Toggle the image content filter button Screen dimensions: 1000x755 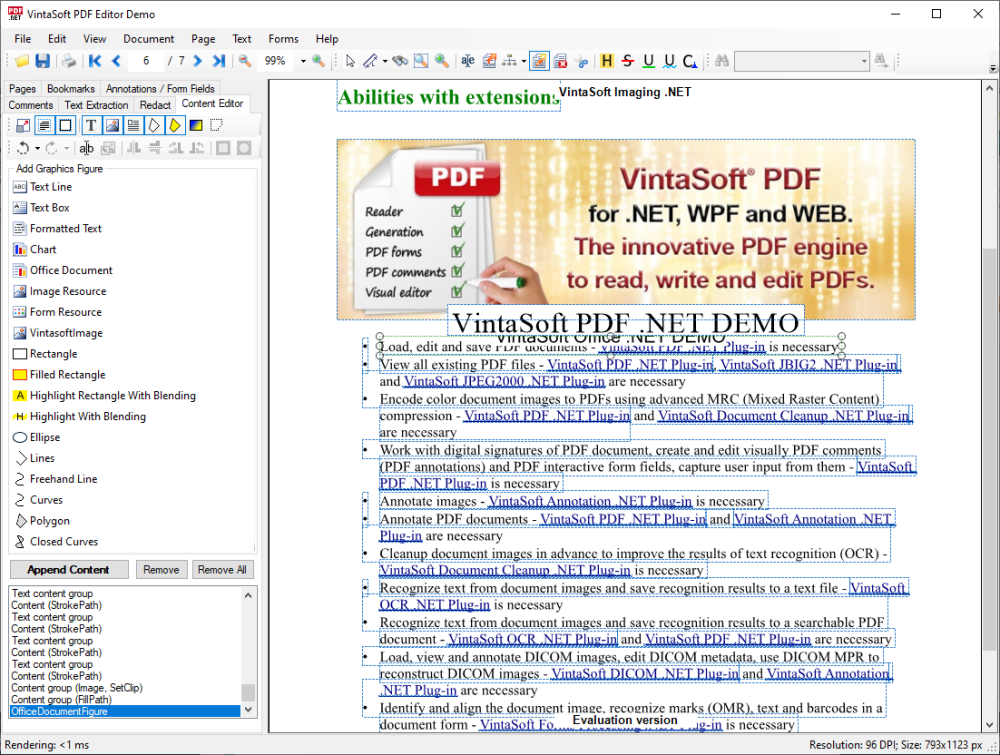112,125
